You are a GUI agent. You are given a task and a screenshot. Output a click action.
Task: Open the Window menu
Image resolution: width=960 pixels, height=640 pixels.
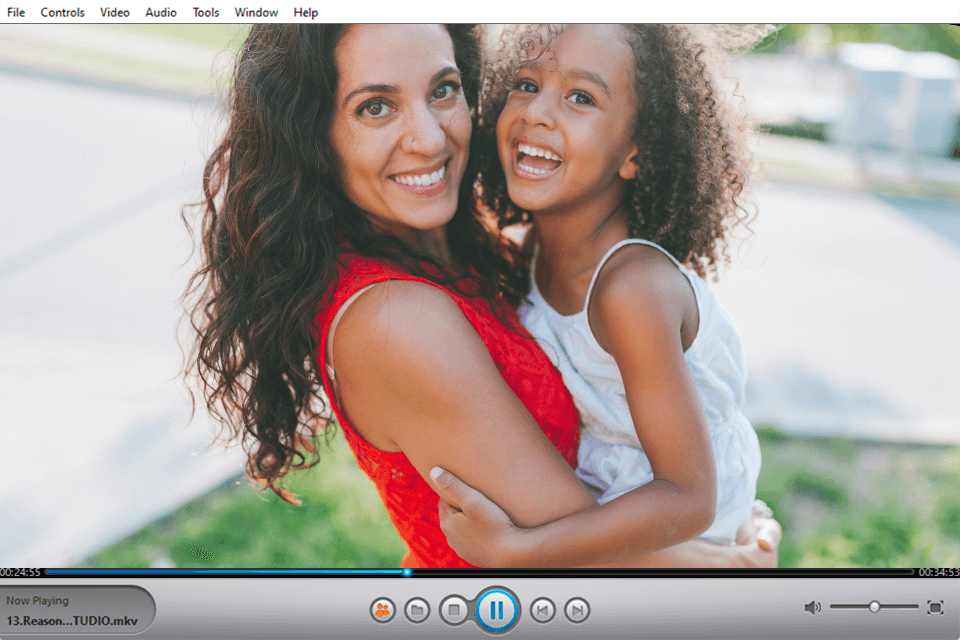[x=255, y=12]
